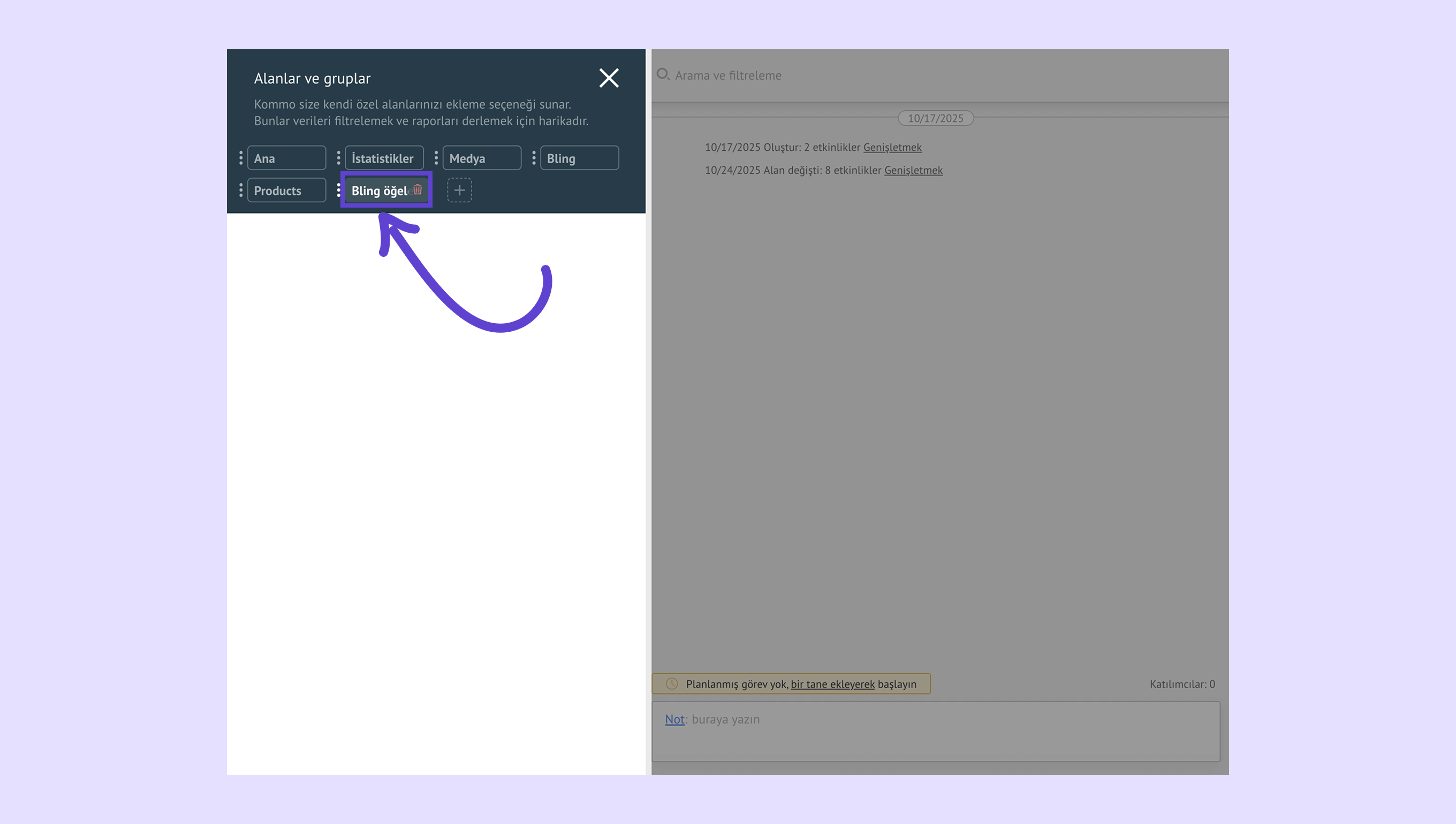The height and width of the screenshot is (824, 1456).
Task: Click drag handle dots beside İstatistikler tab
Action: (x=338, y=158)
